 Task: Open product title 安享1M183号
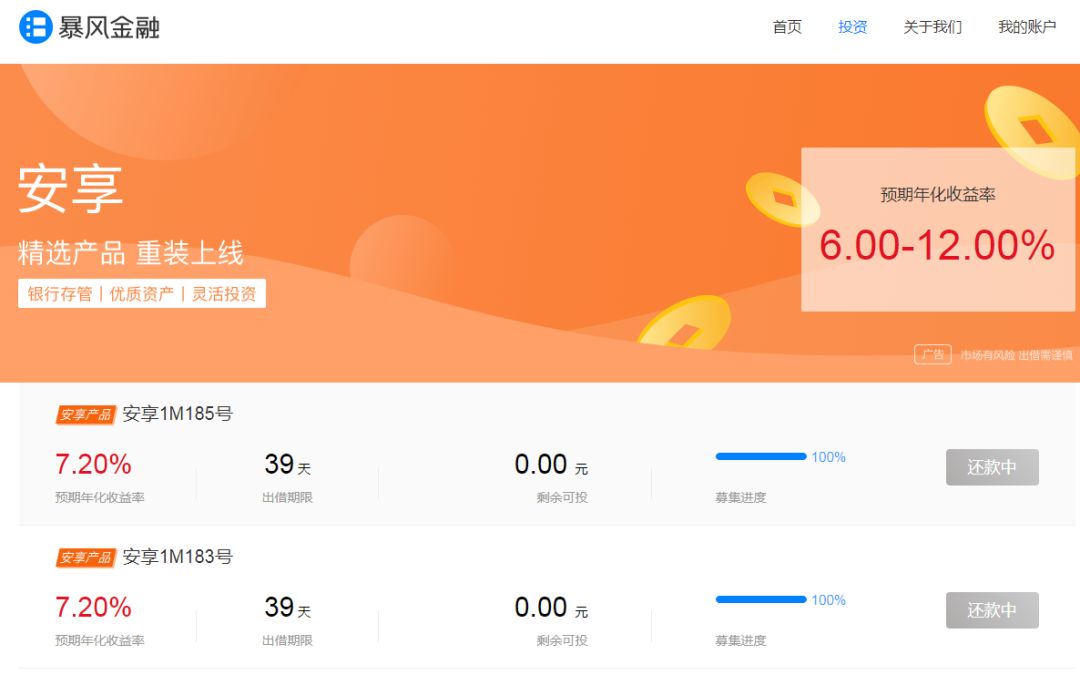click(178, 556)
